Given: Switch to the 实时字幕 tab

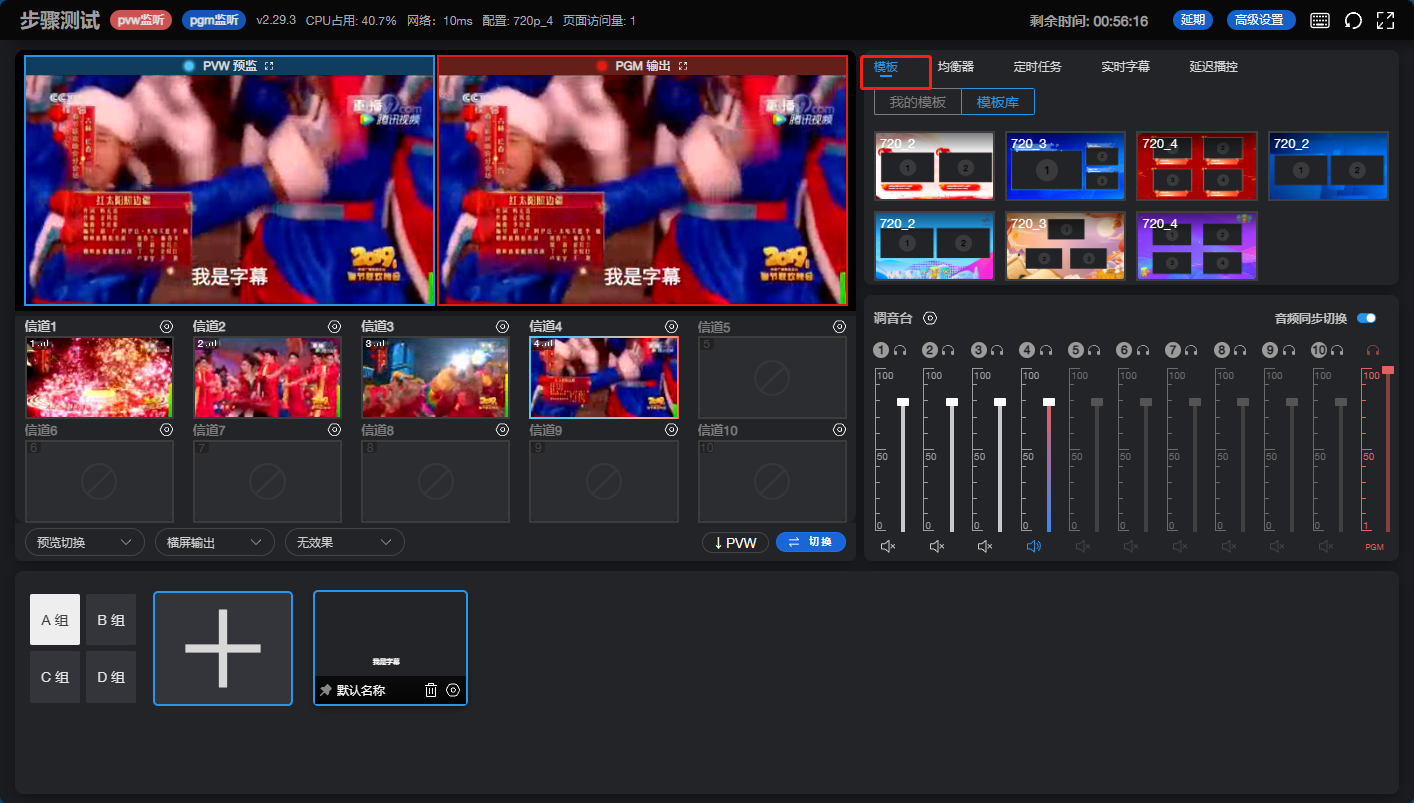Looking at the screenshot, I should (x=1126, y=67).
